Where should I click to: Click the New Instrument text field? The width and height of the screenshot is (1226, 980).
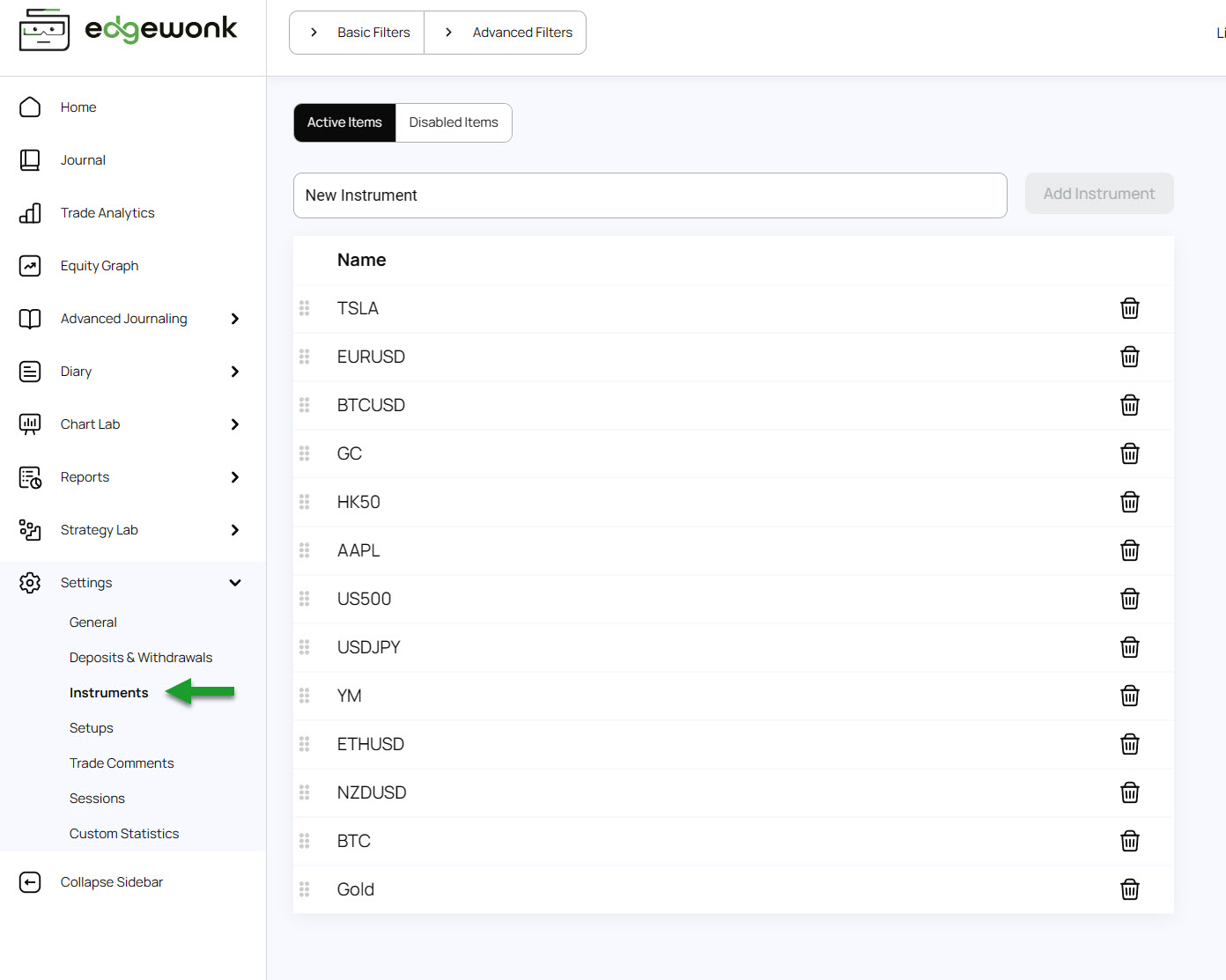(x=650, y=195)
